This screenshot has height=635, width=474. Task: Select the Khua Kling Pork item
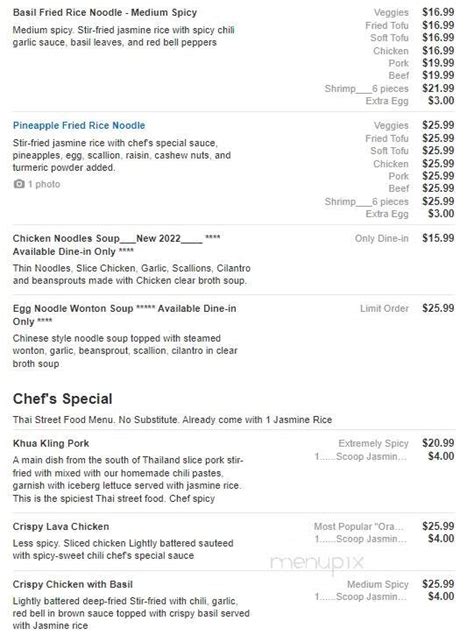pyautogui.click(x=51, y=443)
